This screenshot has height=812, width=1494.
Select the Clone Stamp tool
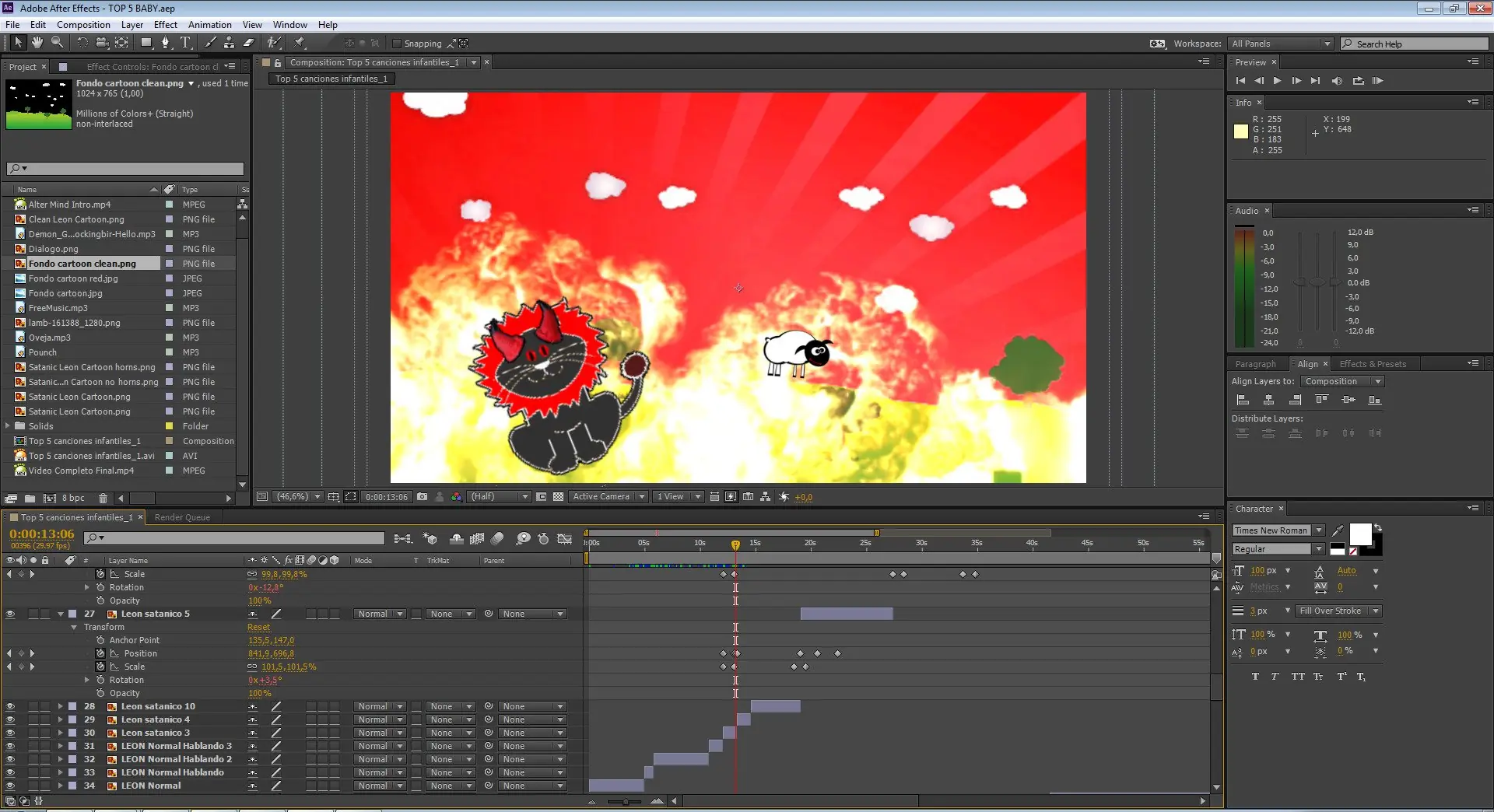coord(229,43)
